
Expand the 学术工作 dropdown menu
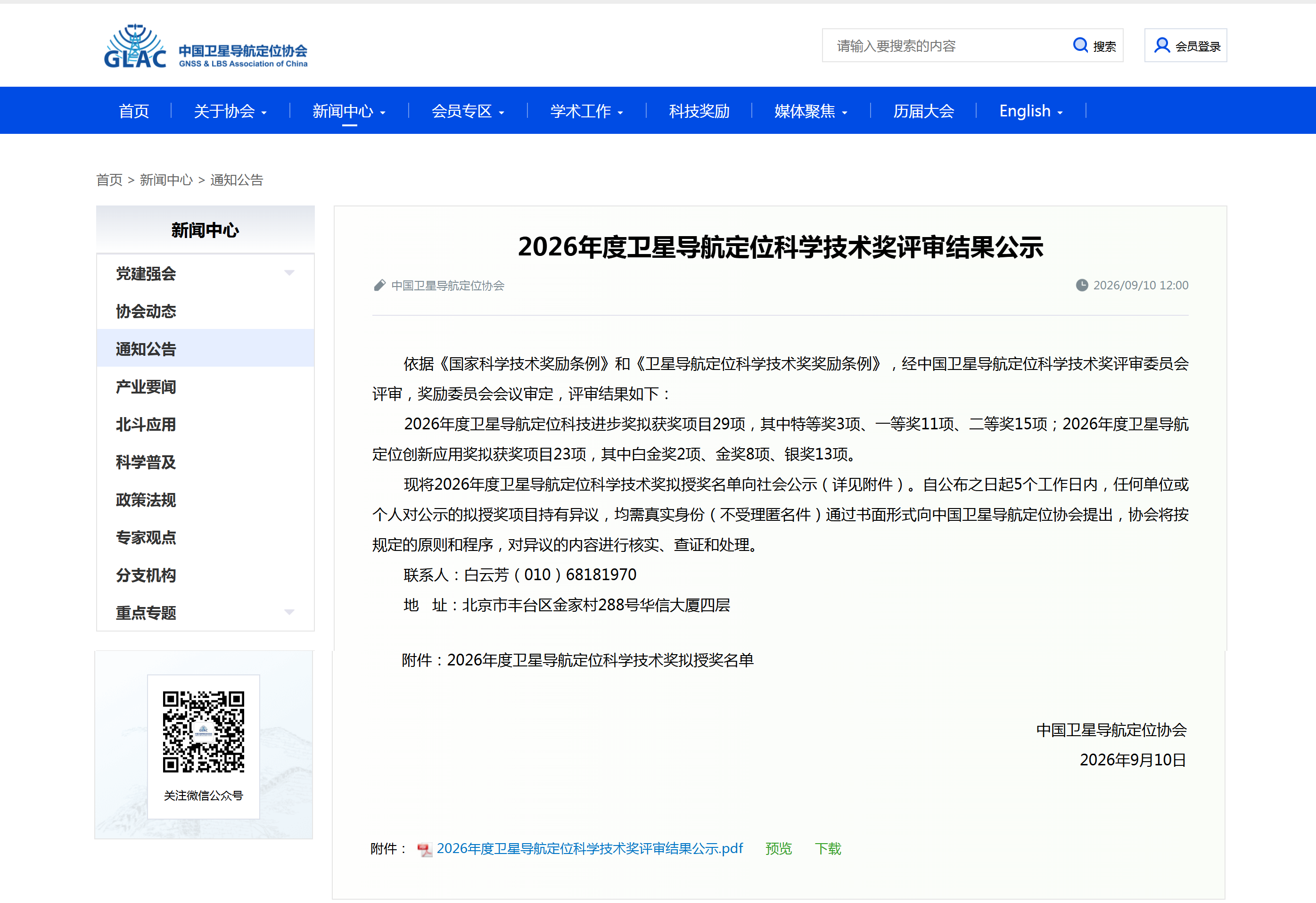tap(587, 111)
